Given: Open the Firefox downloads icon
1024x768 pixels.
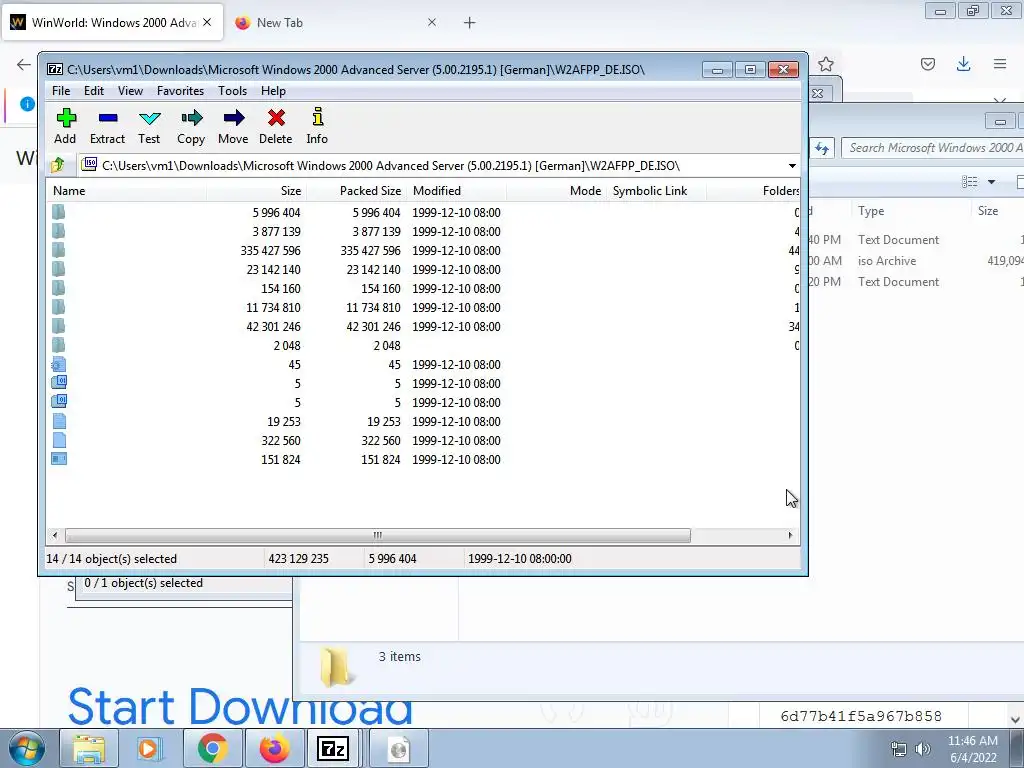Looking at the screenshot, I should tap(963, 64).
